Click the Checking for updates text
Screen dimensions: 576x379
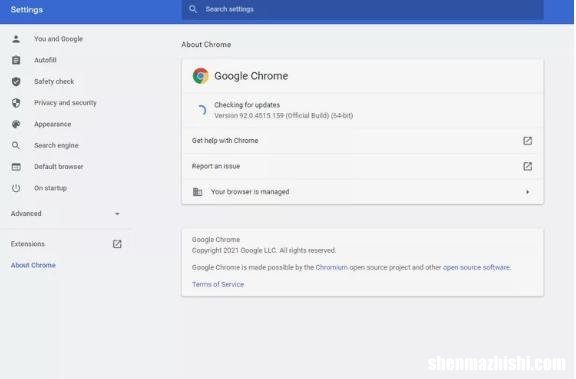coord(247,105)
